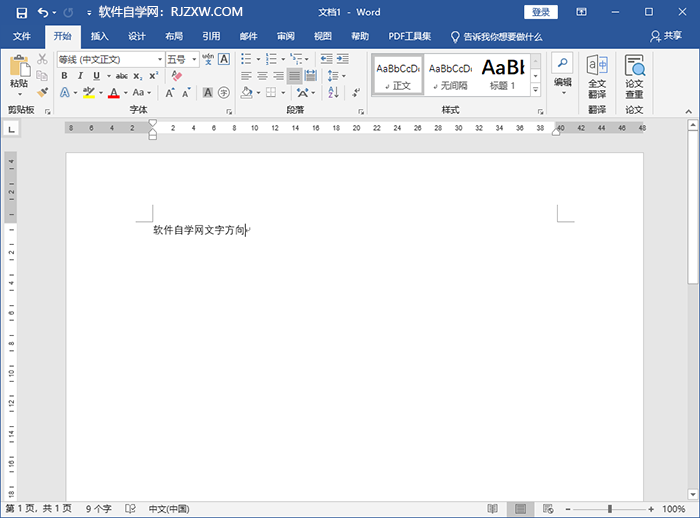Screen dimensions: 700x518
Task: Apply the red font color A button
Action: [114, 93]
